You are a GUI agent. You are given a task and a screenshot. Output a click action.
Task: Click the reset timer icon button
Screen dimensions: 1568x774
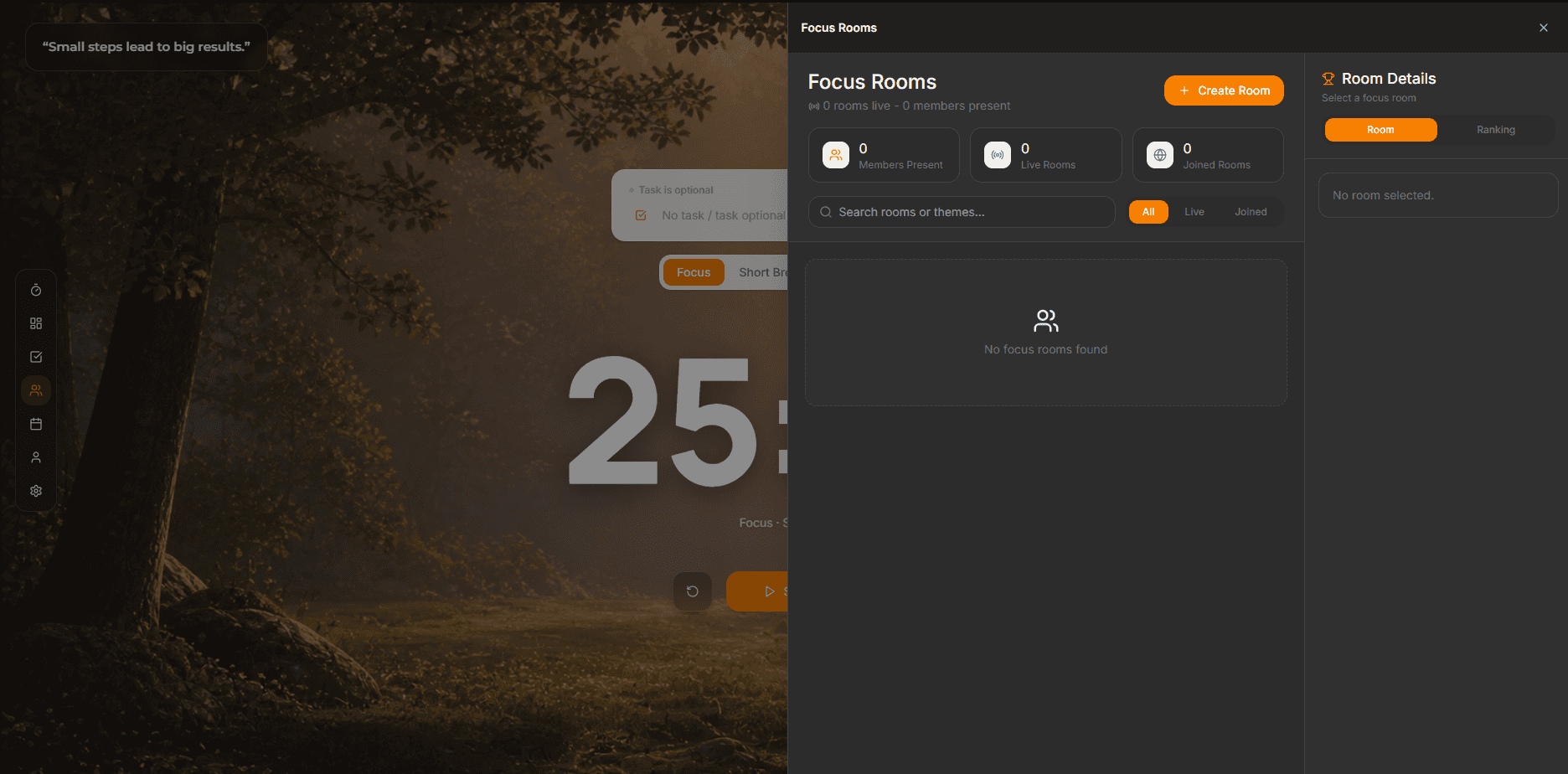(693, 591)
